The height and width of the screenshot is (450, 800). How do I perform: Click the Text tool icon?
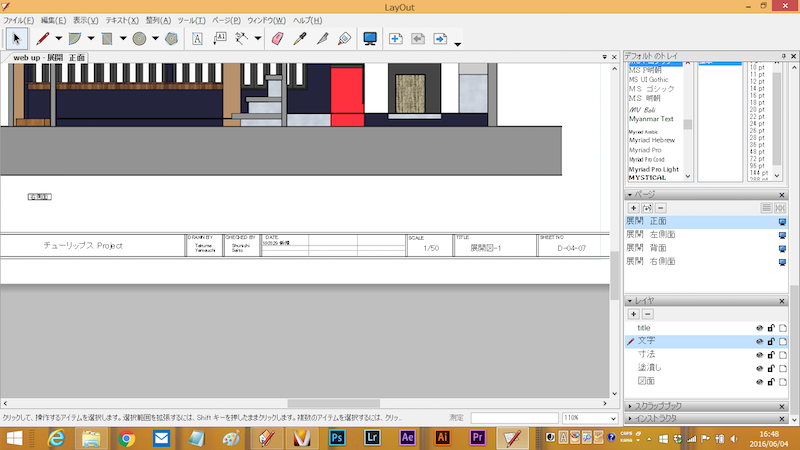(x=197, y=39)
